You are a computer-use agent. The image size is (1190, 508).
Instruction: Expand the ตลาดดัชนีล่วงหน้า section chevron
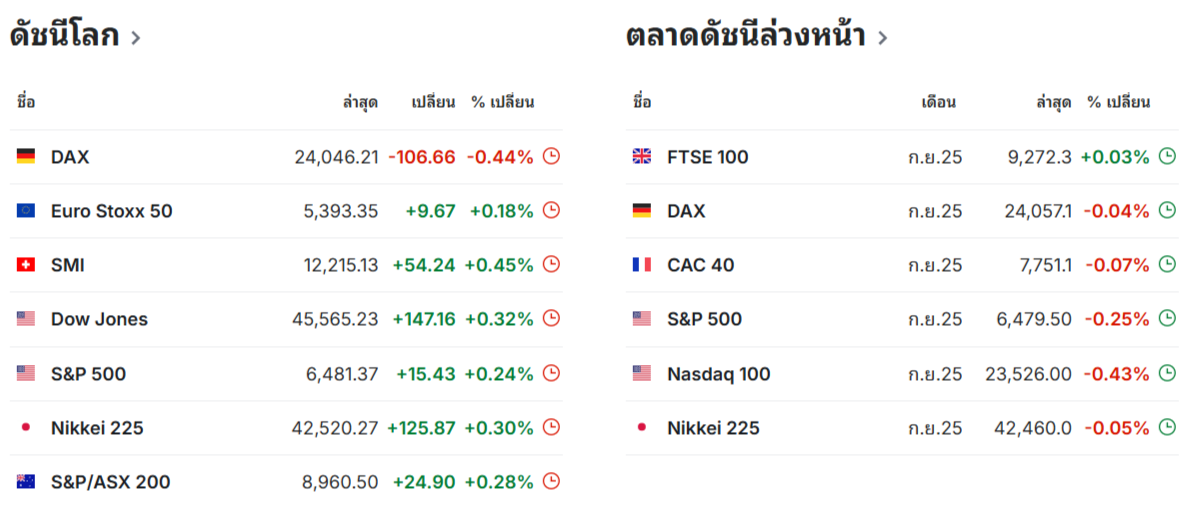point(883,37)
